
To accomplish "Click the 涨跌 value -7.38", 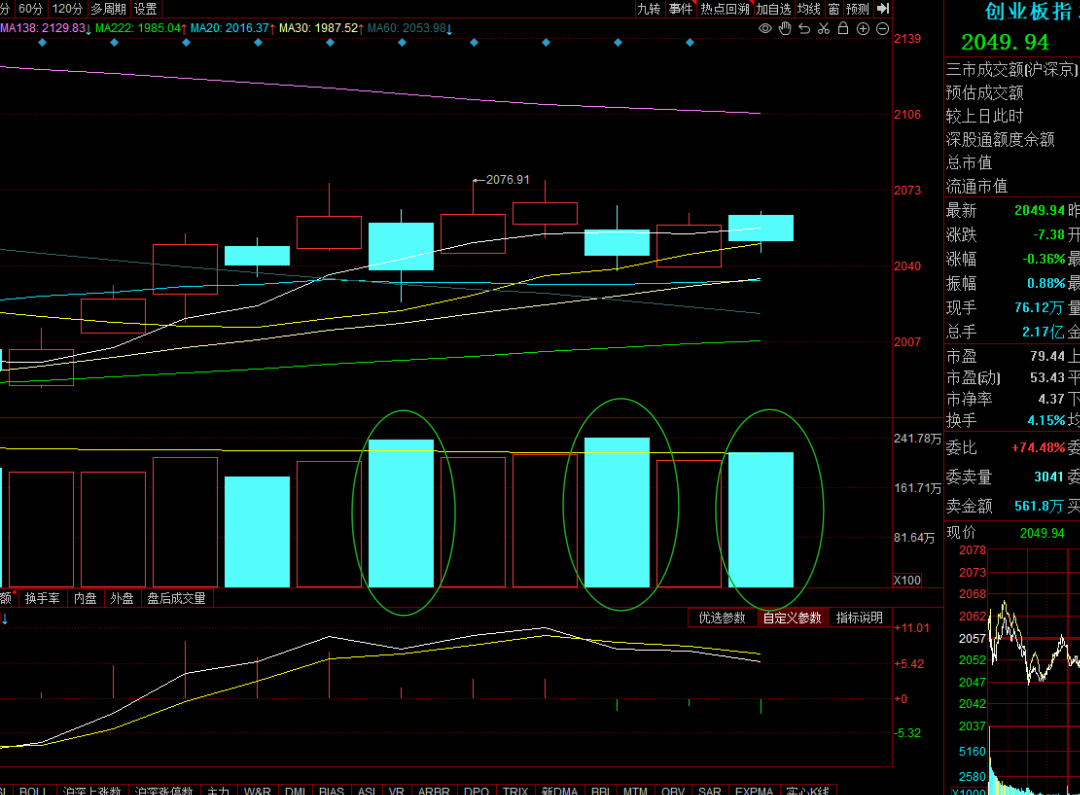I will point(1049,235).
